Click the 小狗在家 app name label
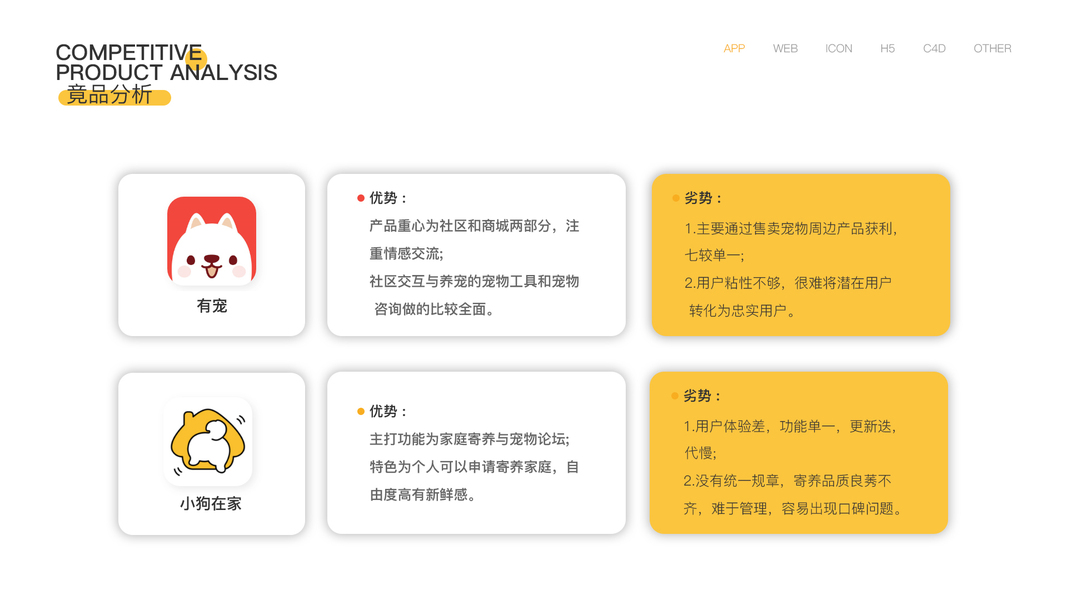 pyautogui.click(x=211, y=503)
